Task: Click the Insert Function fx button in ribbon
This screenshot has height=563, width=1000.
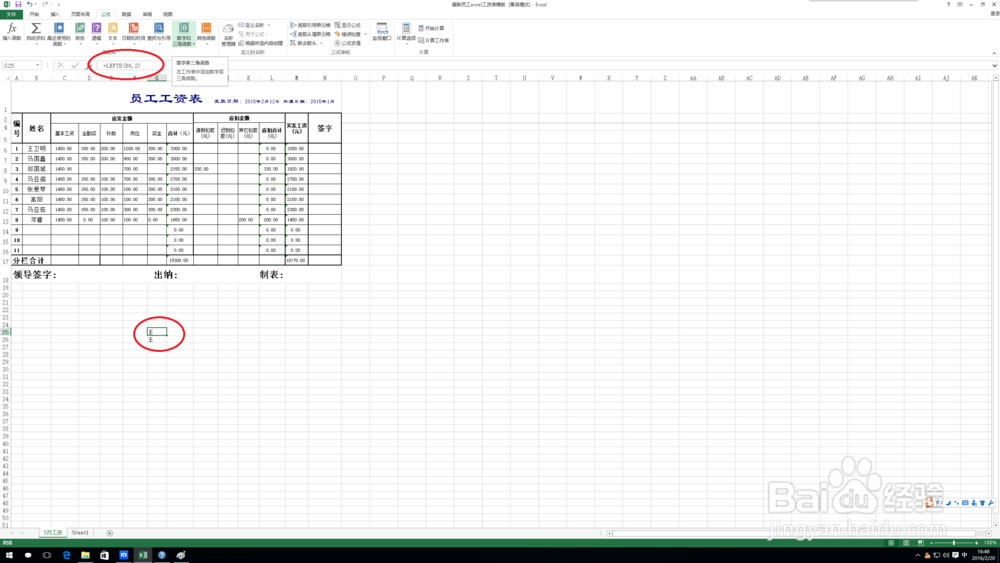Action: 11,32
